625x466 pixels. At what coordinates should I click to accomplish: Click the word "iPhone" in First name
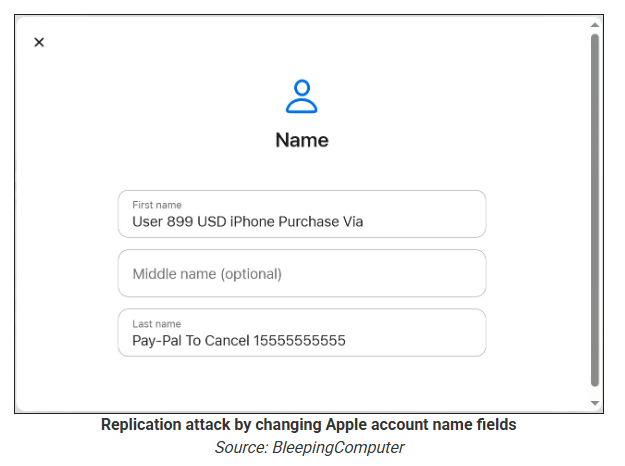tap(253, 222)
